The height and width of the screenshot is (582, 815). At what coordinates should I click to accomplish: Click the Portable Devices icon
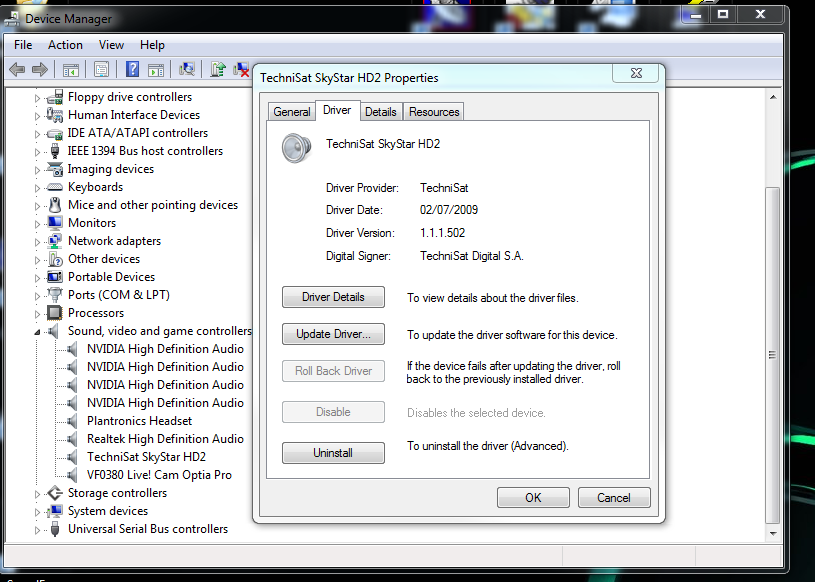55,277
